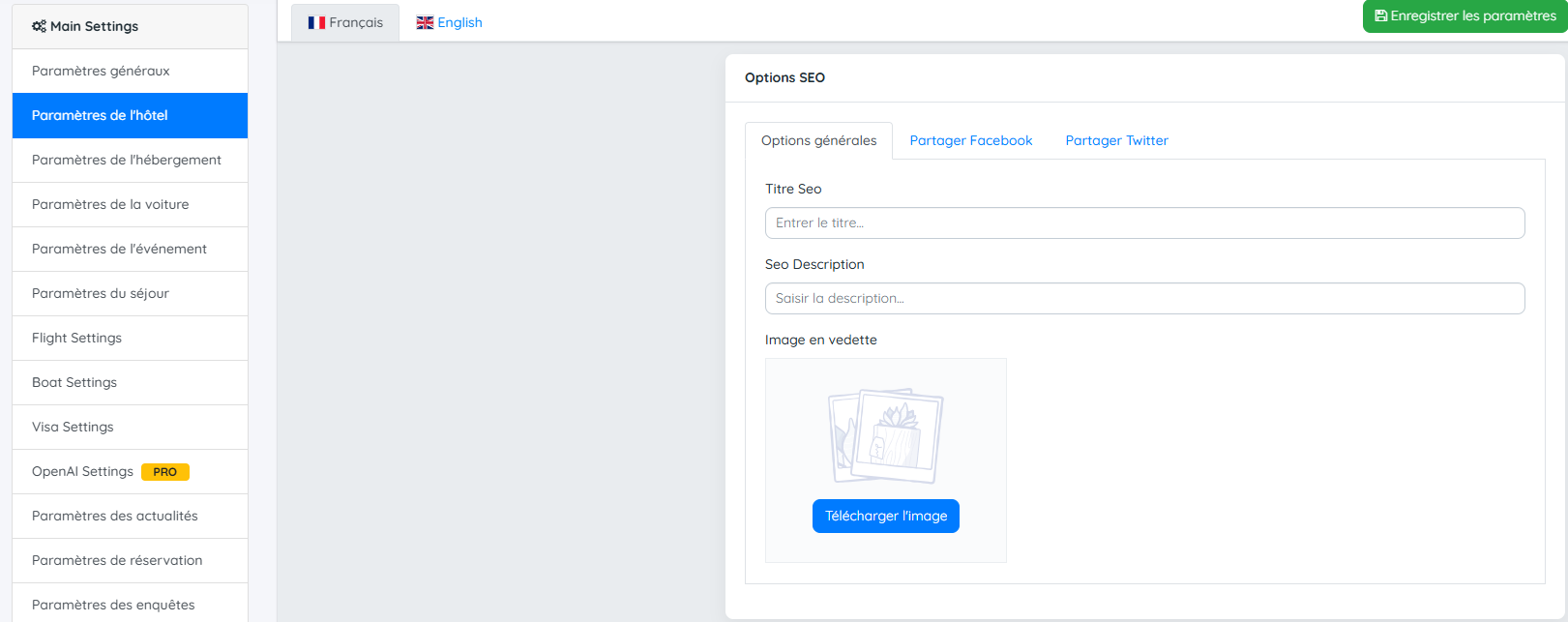Open the Partager Facebook tab
This screenshot has width=1568, height=622.
click(x=970, y=140)
